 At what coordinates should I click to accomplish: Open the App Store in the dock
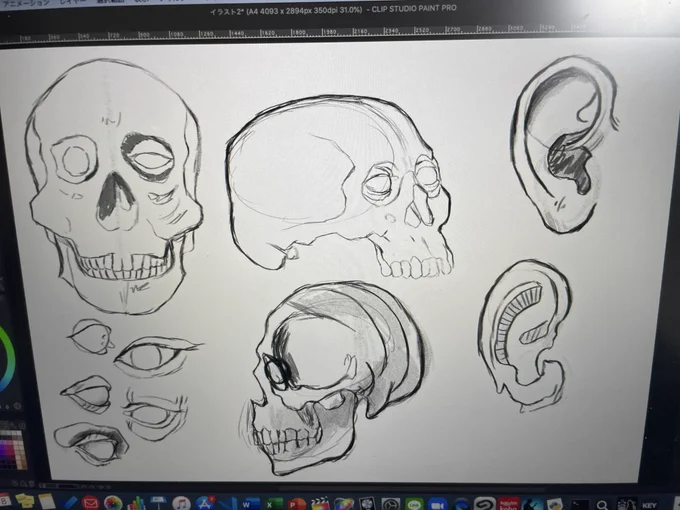pyautogui.click(x=205, y=504)
